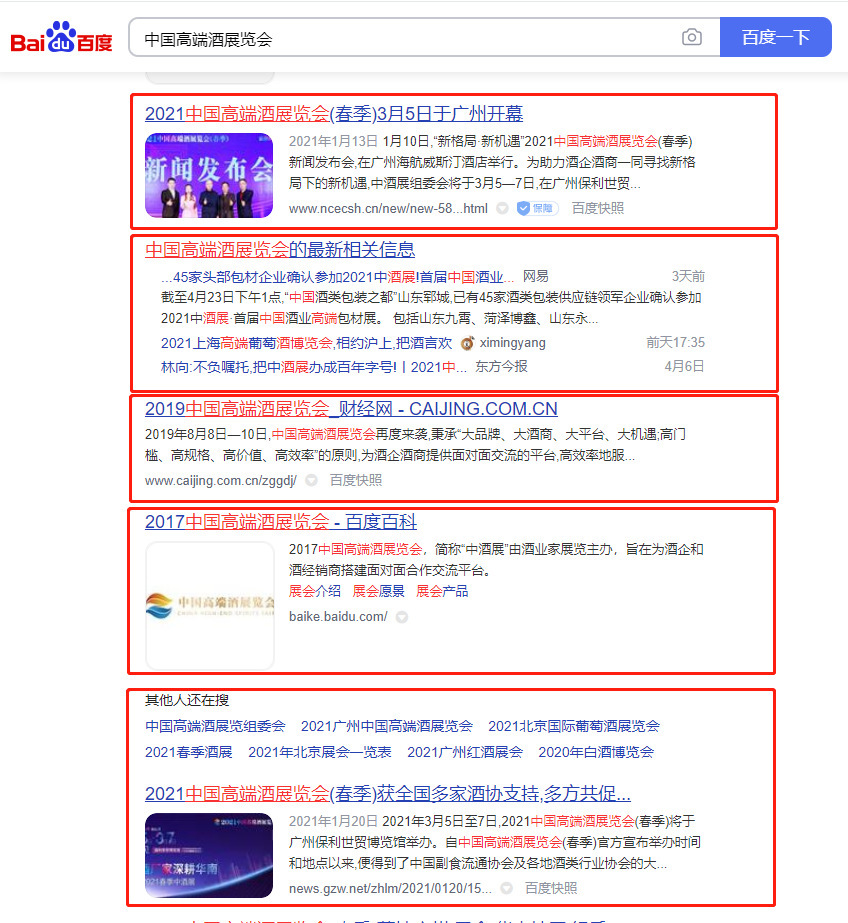The width and height of the screenshot is (848, 923).
Task: Expand dropdown arrow beside caijing.com.cn URL
Action: point(311,480)
